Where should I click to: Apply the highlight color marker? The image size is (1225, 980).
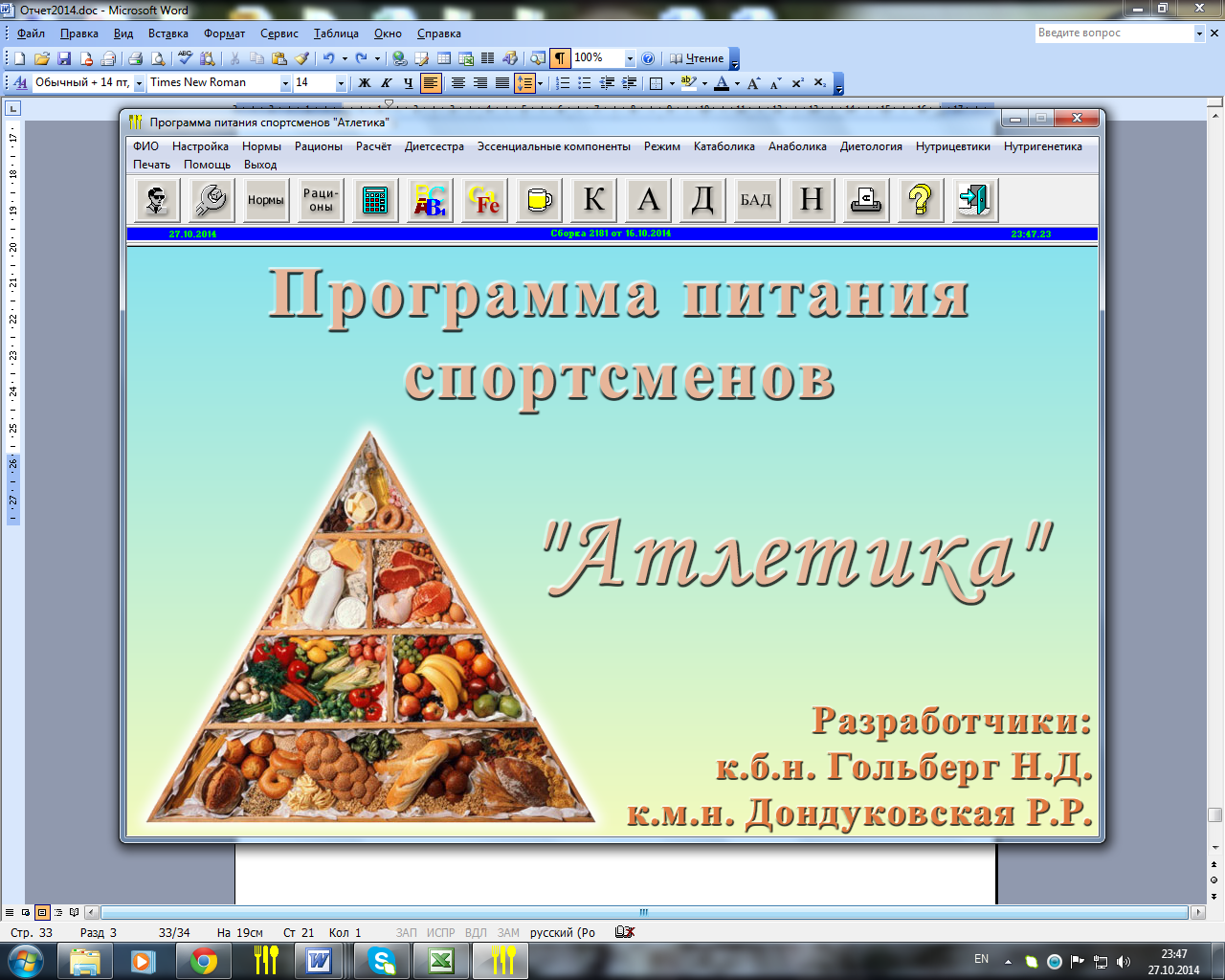[689, 83]
